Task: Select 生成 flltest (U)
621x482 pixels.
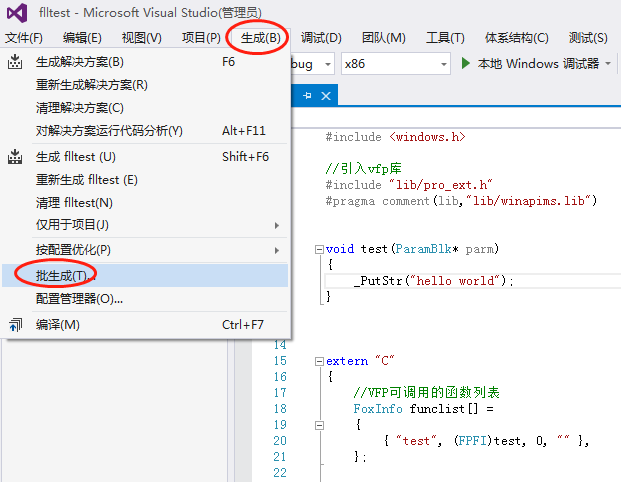Action: (x=145, y=157)
